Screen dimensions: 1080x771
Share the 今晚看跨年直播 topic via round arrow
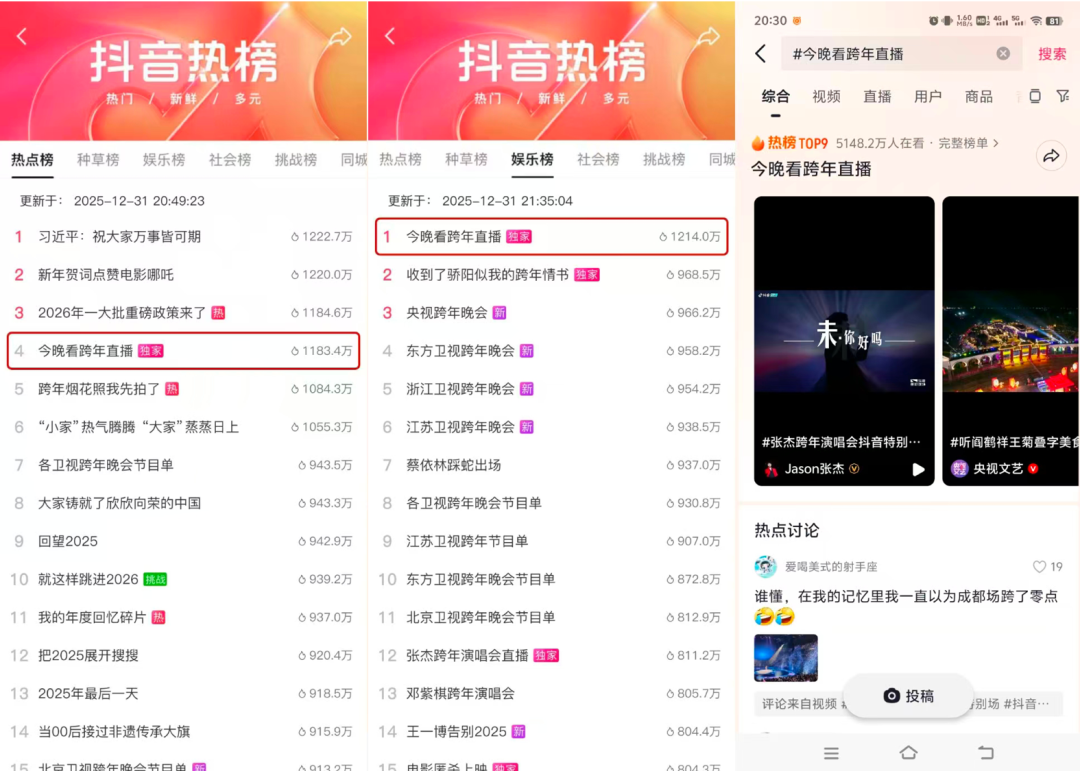point(1051,156)
